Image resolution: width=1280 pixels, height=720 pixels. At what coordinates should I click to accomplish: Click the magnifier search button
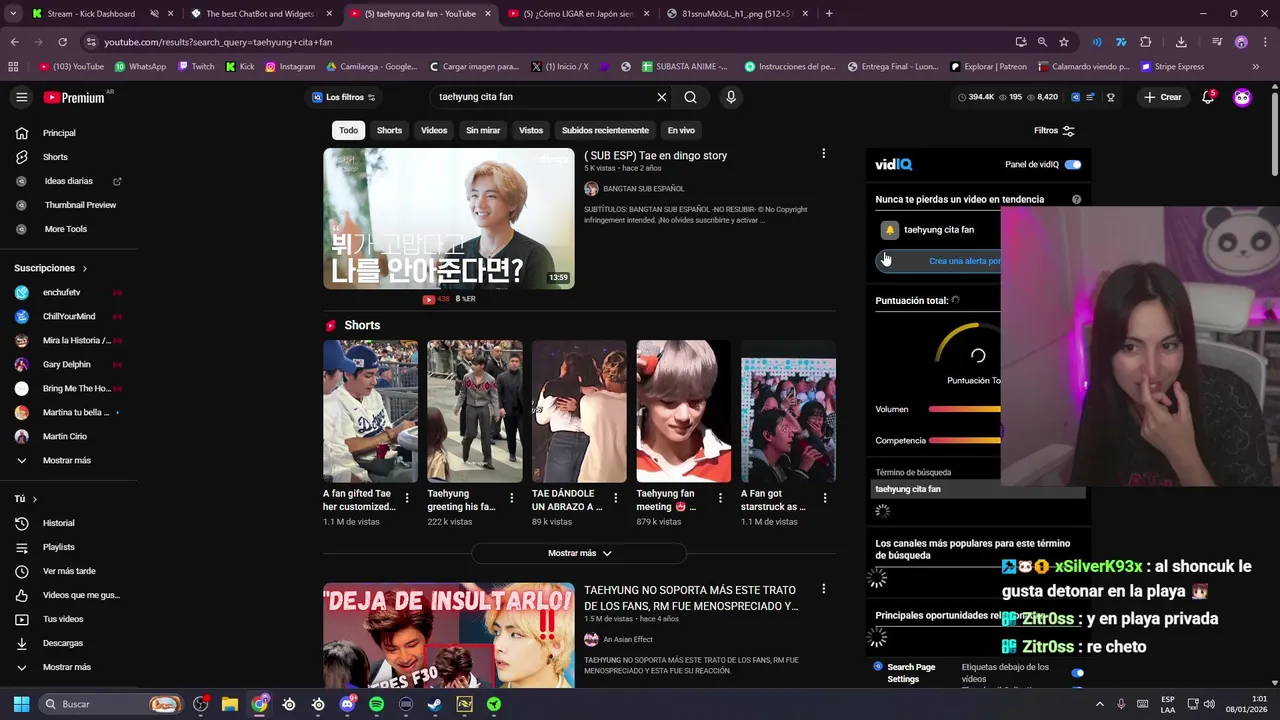pos(690,97)
